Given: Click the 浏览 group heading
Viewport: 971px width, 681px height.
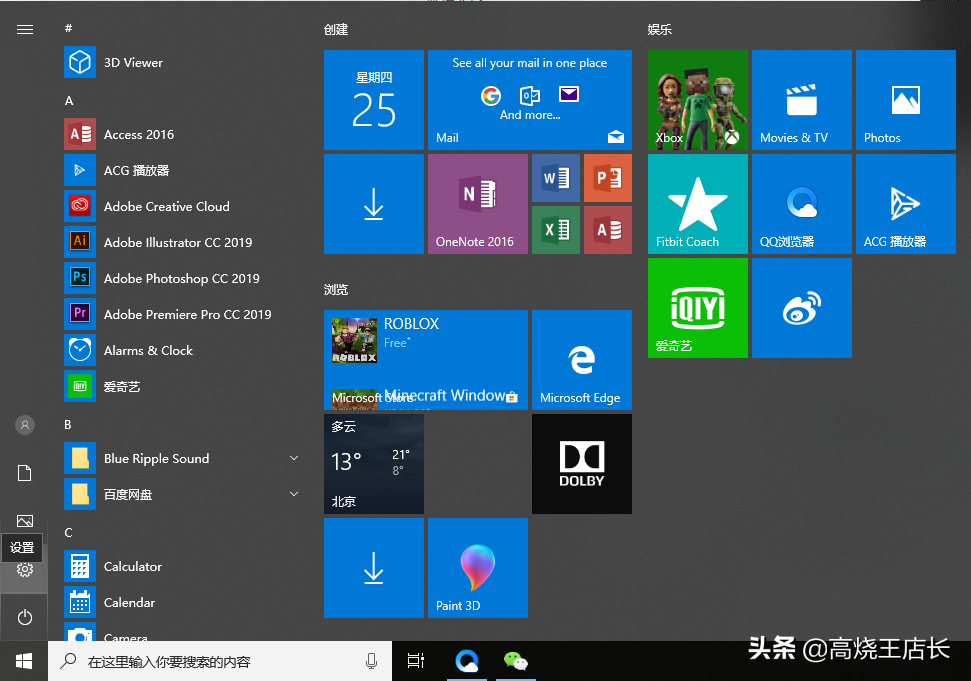Looking at the screenshot, I should click(x=336, y=290).
